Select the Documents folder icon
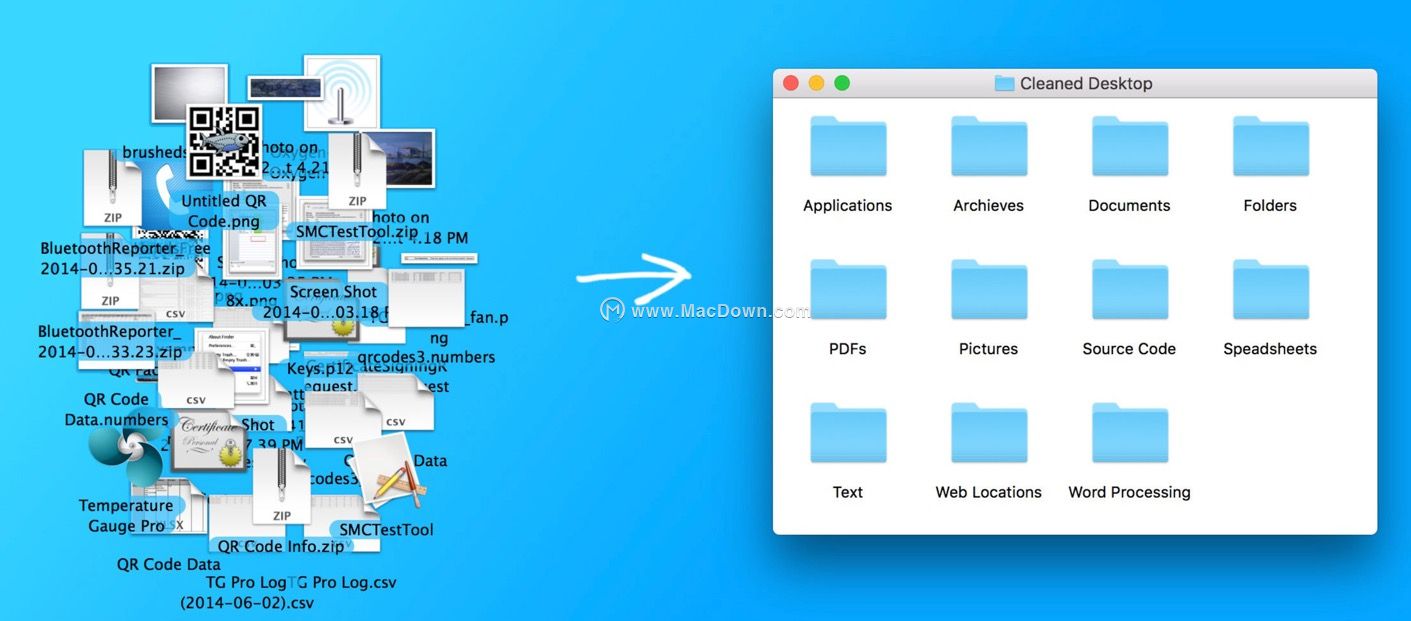The height and width of the screenshot is (621, 1411). pyautogui.click(x=1129, y=148)
